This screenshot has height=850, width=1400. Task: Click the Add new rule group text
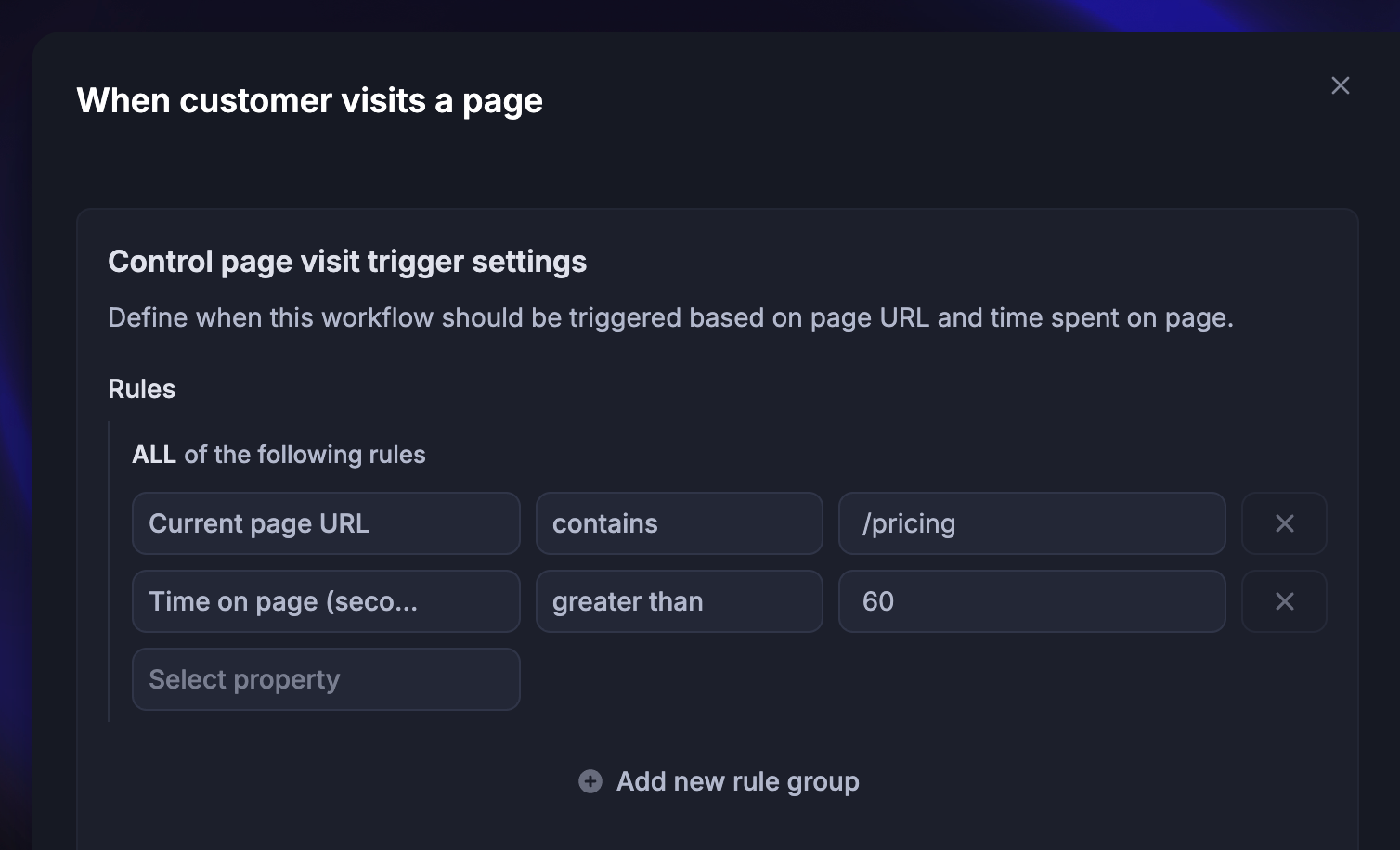(x=737, y=781)
